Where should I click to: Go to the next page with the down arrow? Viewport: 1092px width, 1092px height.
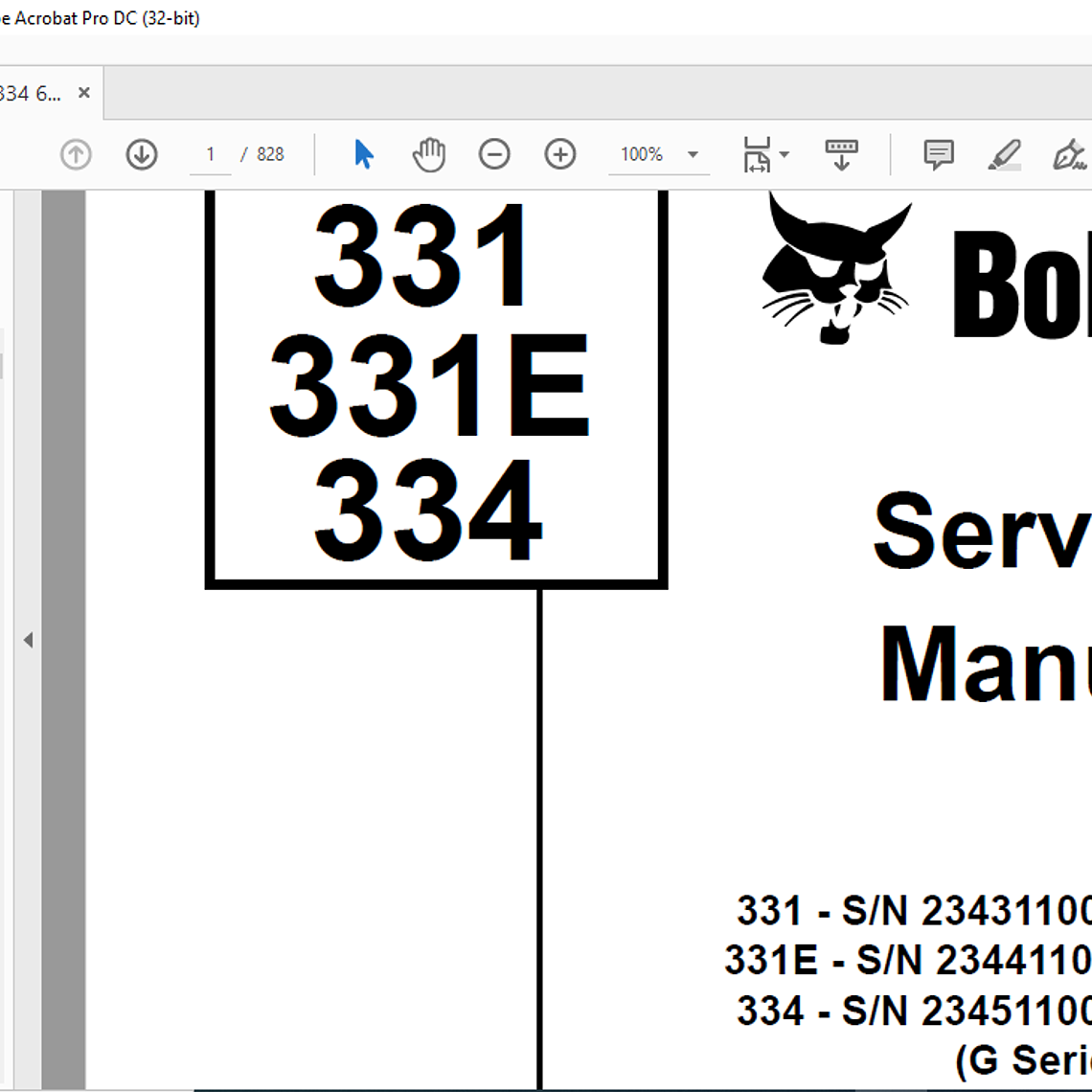141,153
